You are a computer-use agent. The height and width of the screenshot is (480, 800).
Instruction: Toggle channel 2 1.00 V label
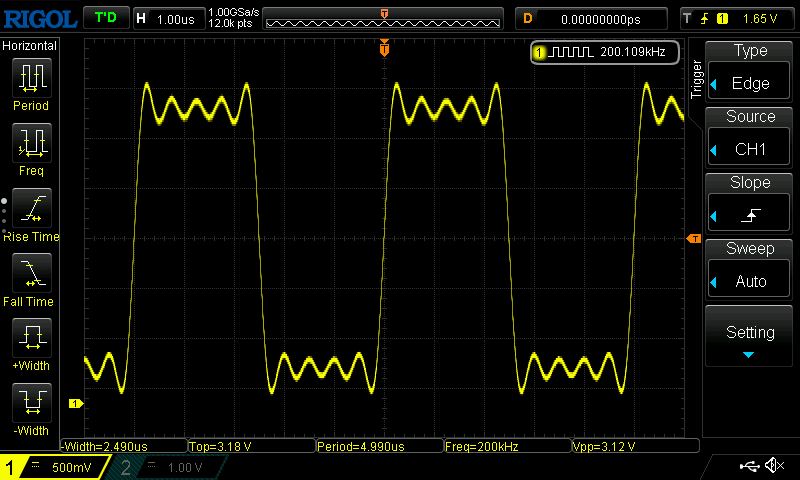point(168,467)
